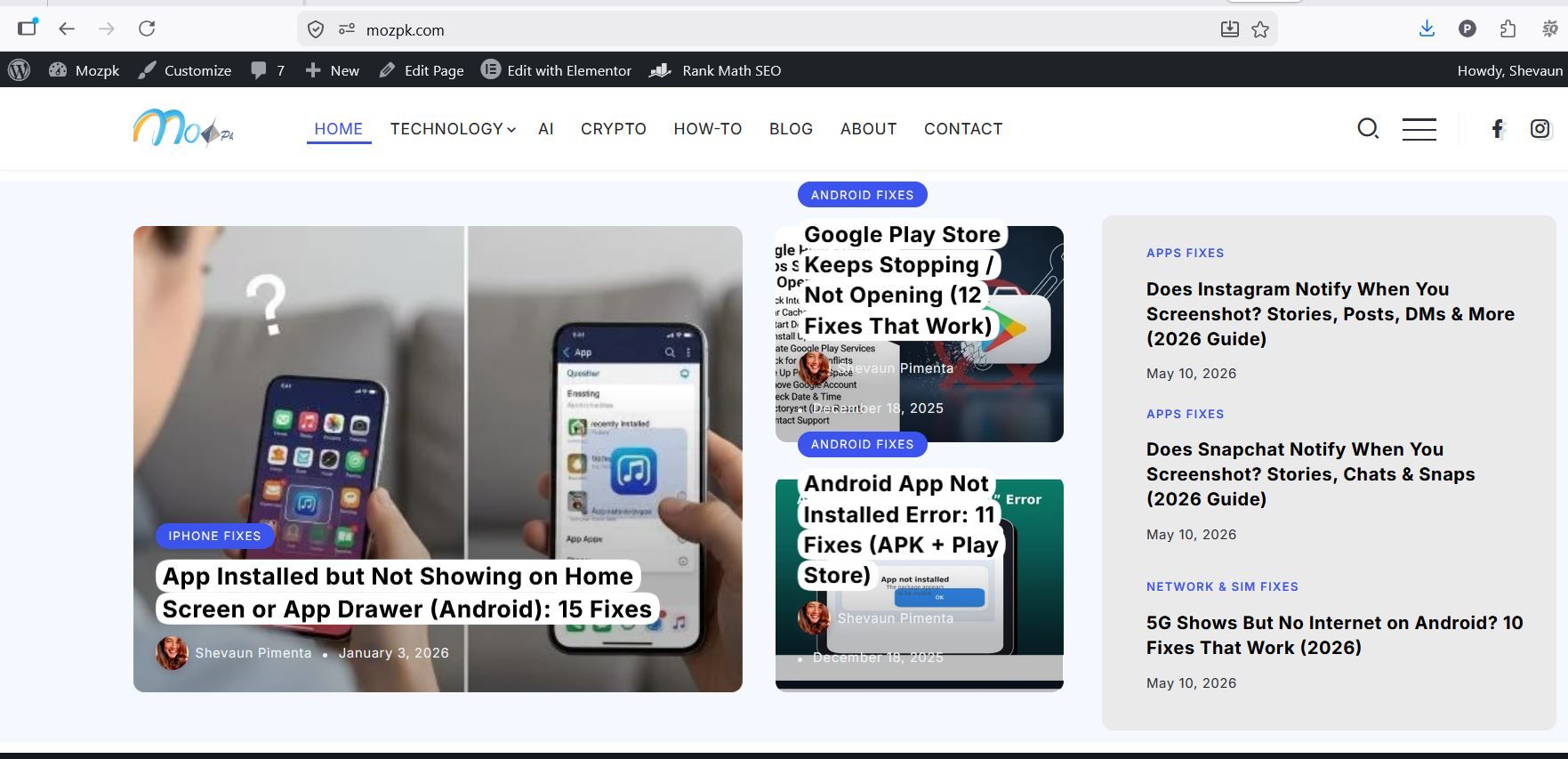Navigate to the ABOUT page
The image size is (1568, 759).
(868, 129)
